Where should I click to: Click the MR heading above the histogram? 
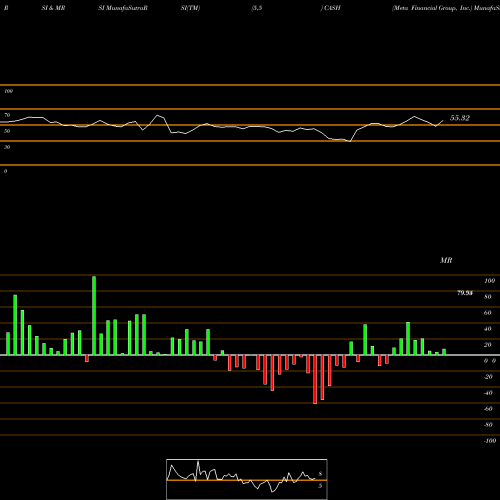pyautogui.click(x=446, y=260)
